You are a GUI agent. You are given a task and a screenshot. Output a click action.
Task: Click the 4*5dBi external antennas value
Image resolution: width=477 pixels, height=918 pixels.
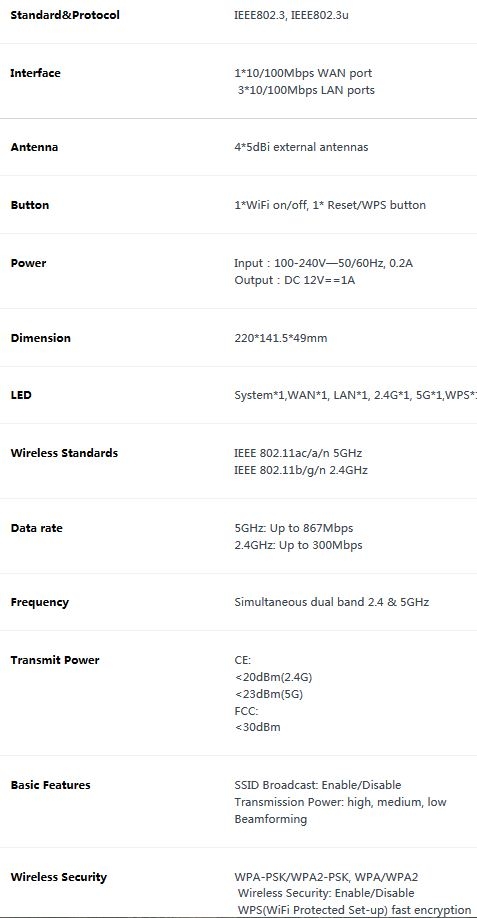tap(301, 147)
